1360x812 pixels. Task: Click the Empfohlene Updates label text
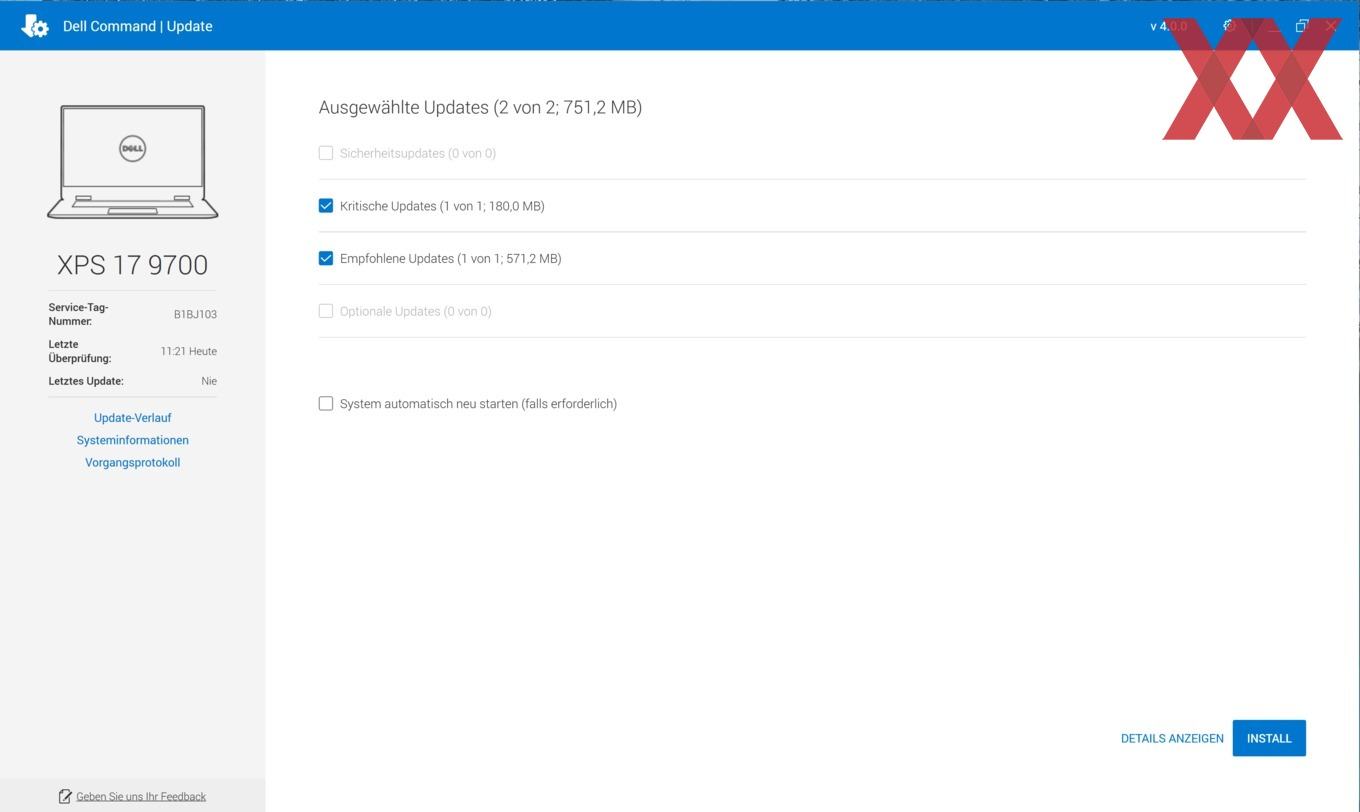[x=451, y=258]
